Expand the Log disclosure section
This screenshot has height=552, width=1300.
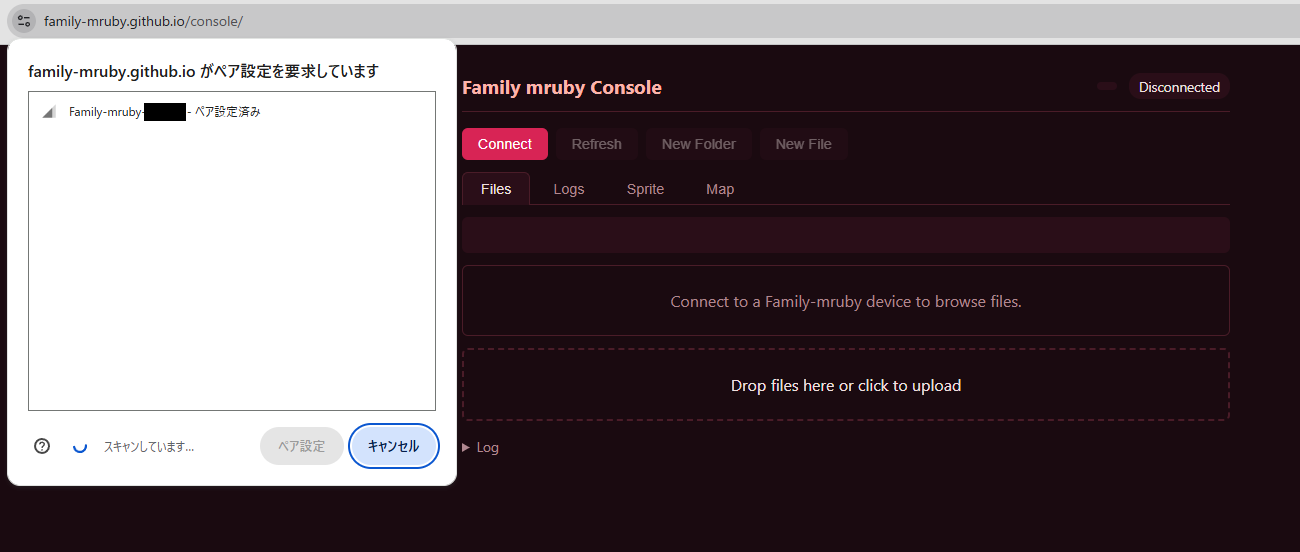481,447
